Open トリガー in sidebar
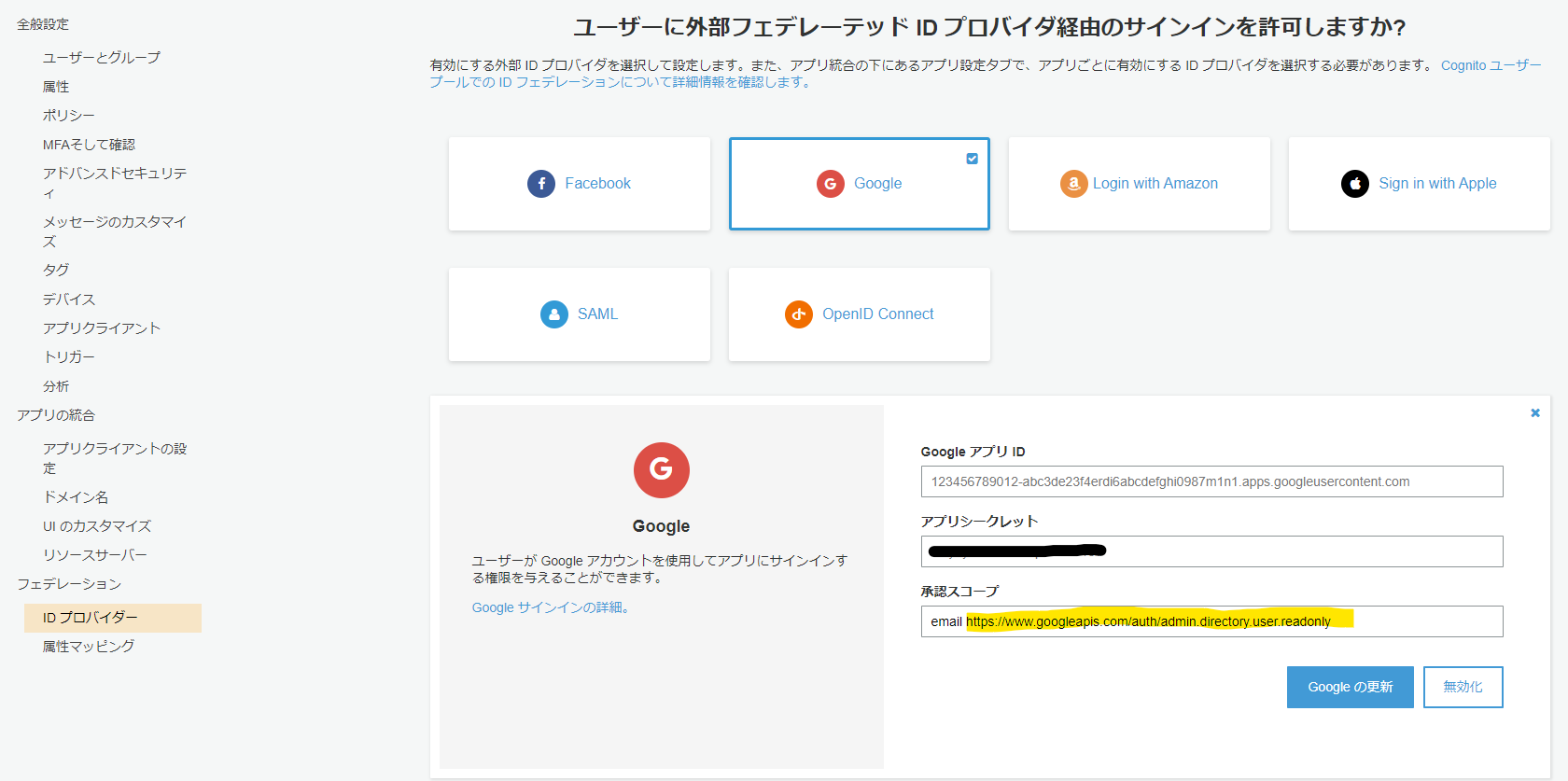 click(x=69, y=357)
